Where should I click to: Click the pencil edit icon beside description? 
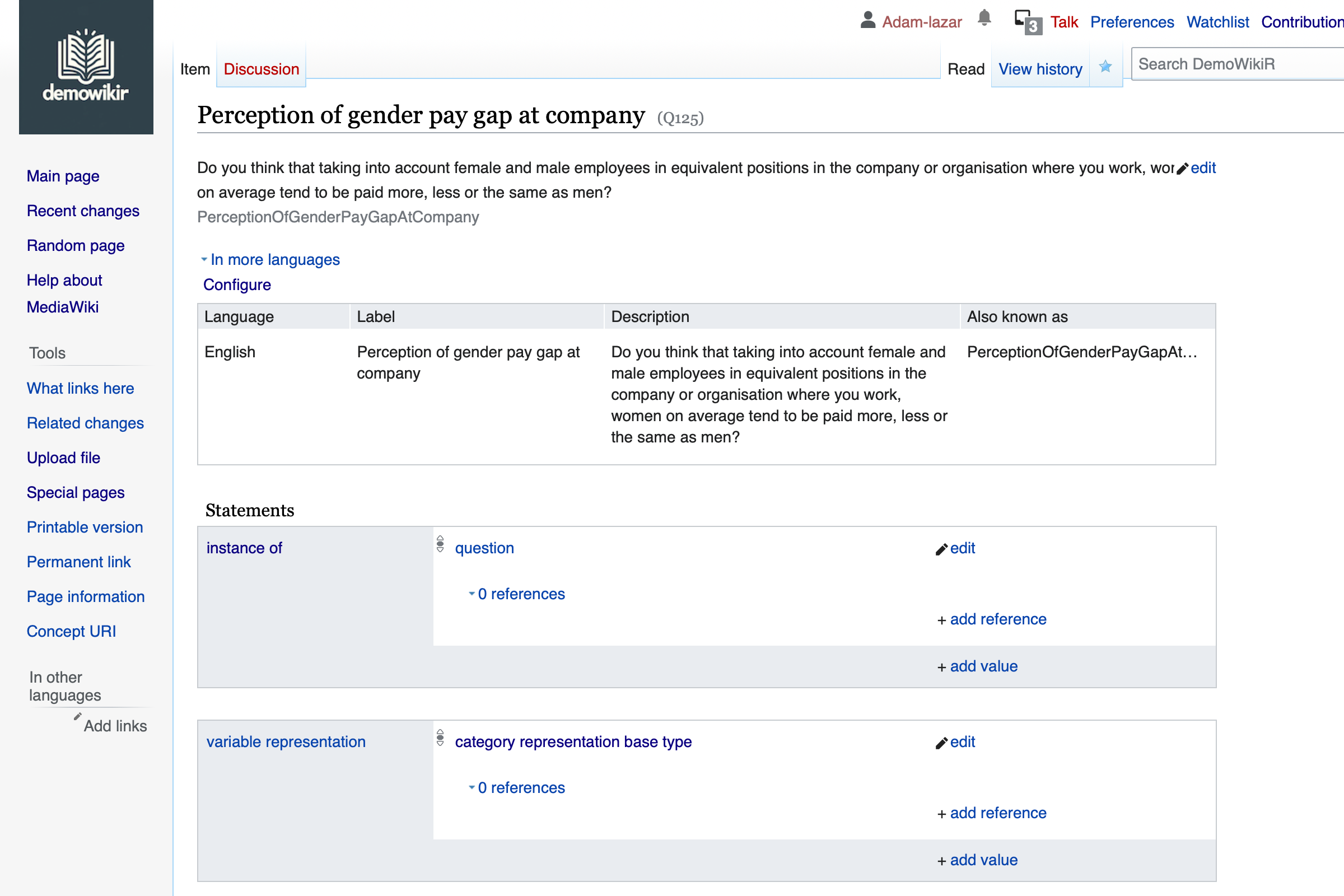[x=1182, y=169]
